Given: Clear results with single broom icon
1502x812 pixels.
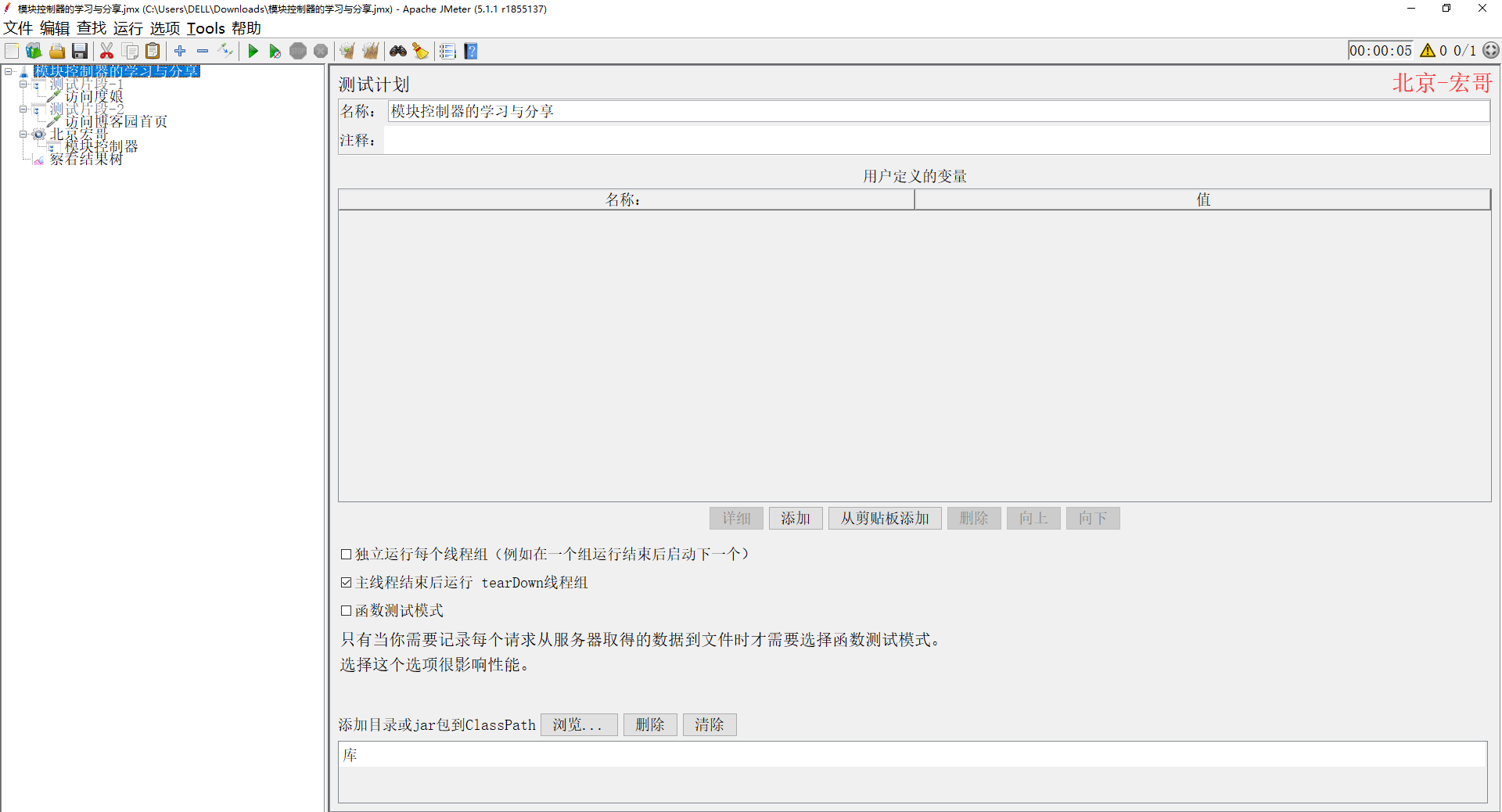Looking at the screenshot, I should (x=347, y=51).
